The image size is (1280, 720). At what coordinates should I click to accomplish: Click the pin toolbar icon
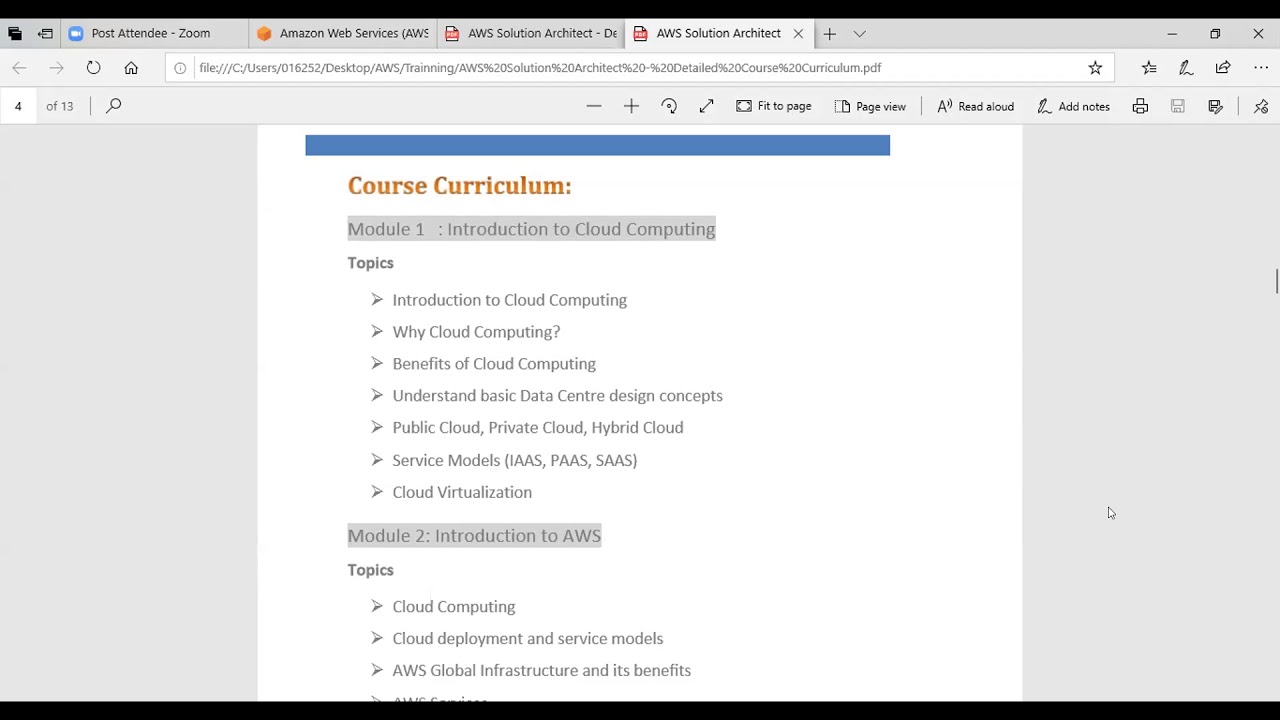point(1261,106)
